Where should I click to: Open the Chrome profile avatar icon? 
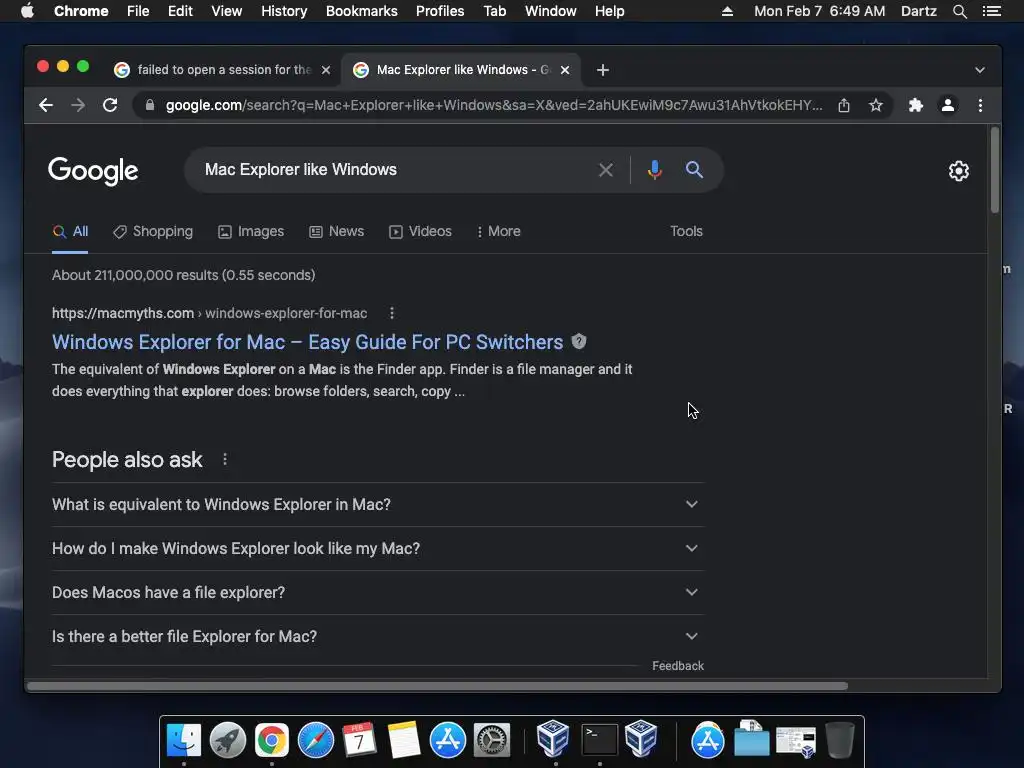pyautogui.click(x=948, y=105)
